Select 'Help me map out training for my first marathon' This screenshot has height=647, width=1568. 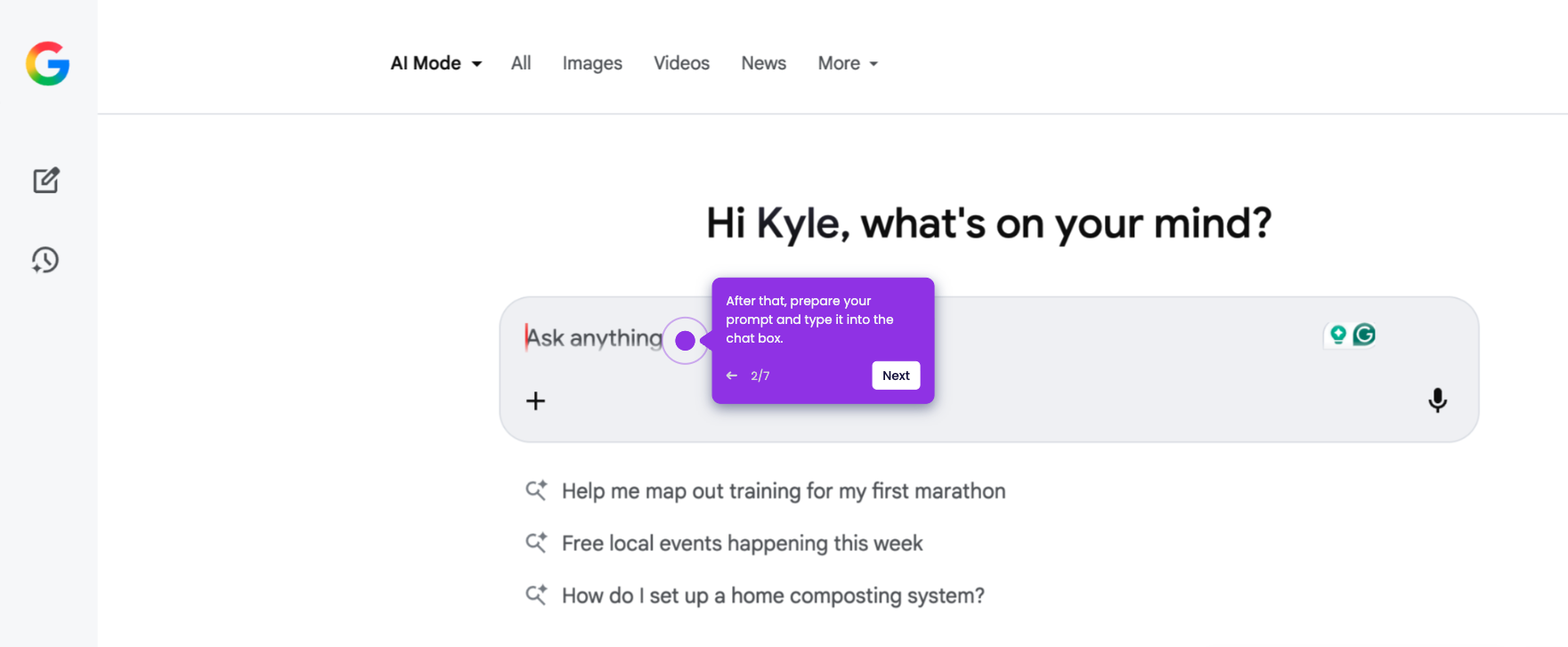click(784, 491)
